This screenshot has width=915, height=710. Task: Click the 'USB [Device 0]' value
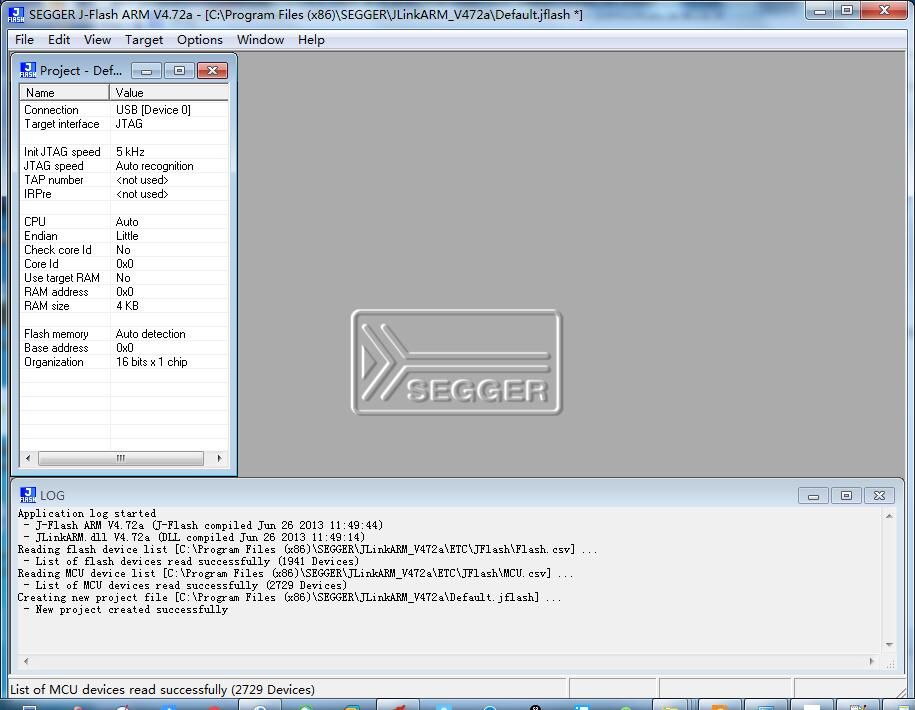click(153, 110)
